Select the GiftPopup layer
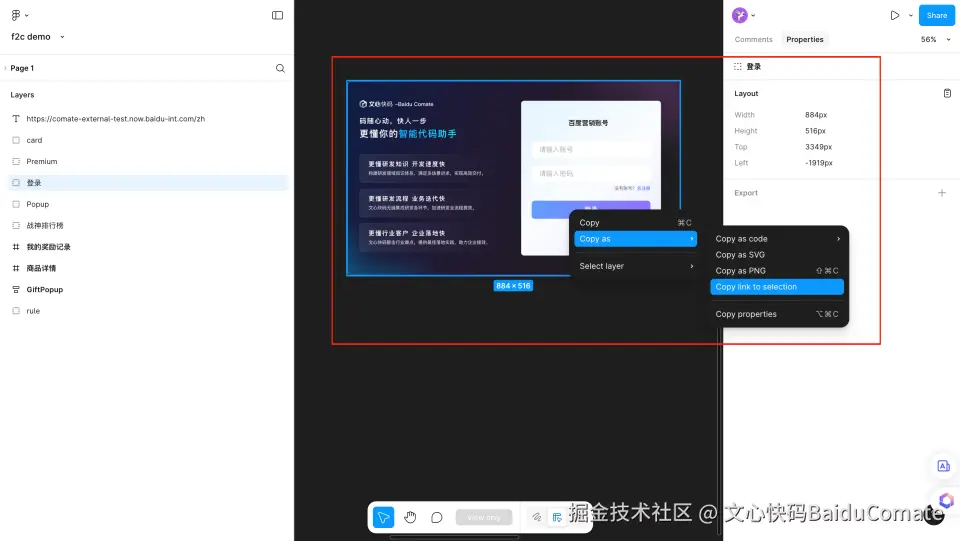The height and width of the screenshot is (541, 960). tap(45, 289)
